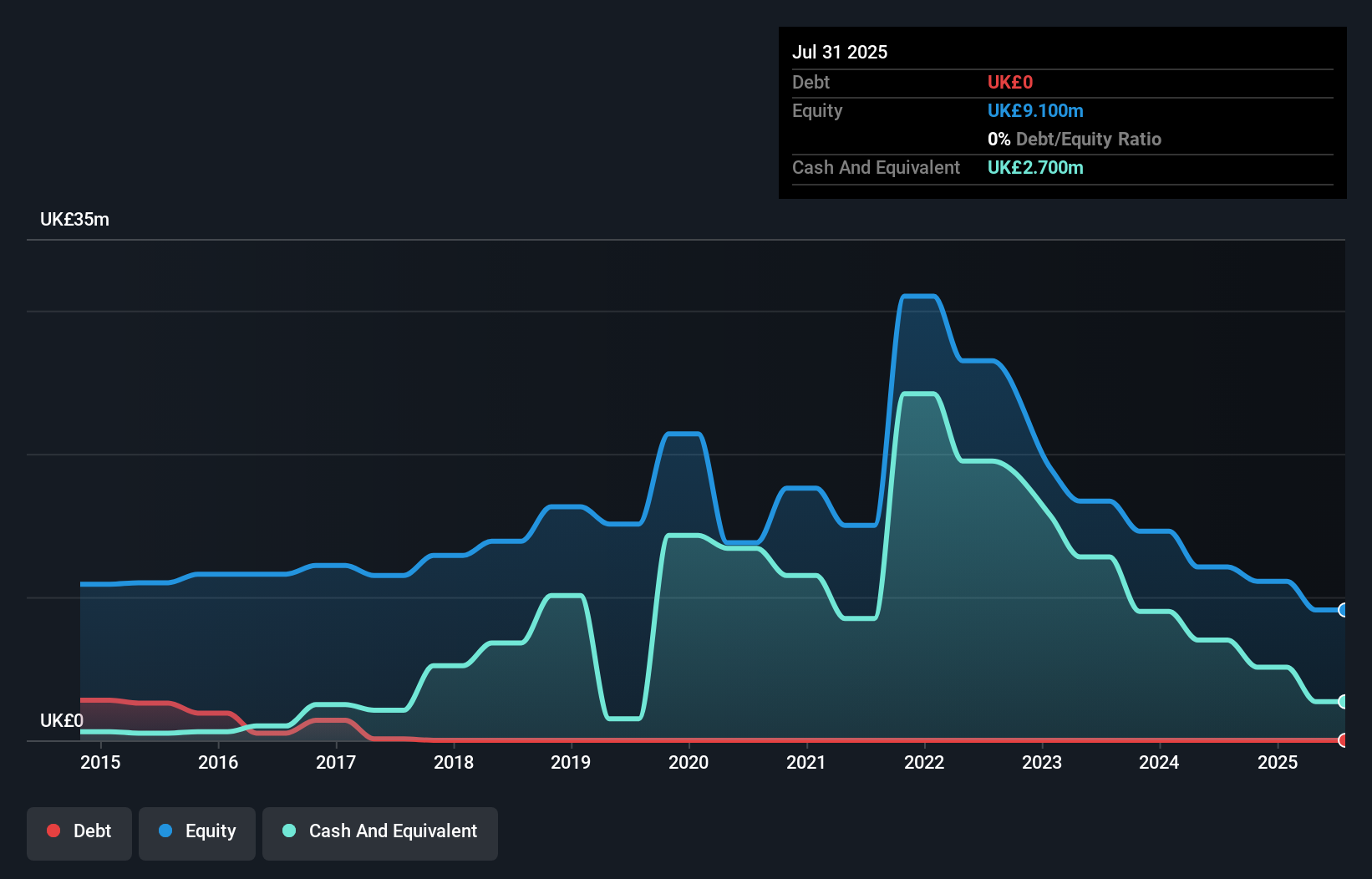Pick the 2024 year on the timeline axis
The width and height of the screenshot is (1372, 879).
coord(1159,762)
